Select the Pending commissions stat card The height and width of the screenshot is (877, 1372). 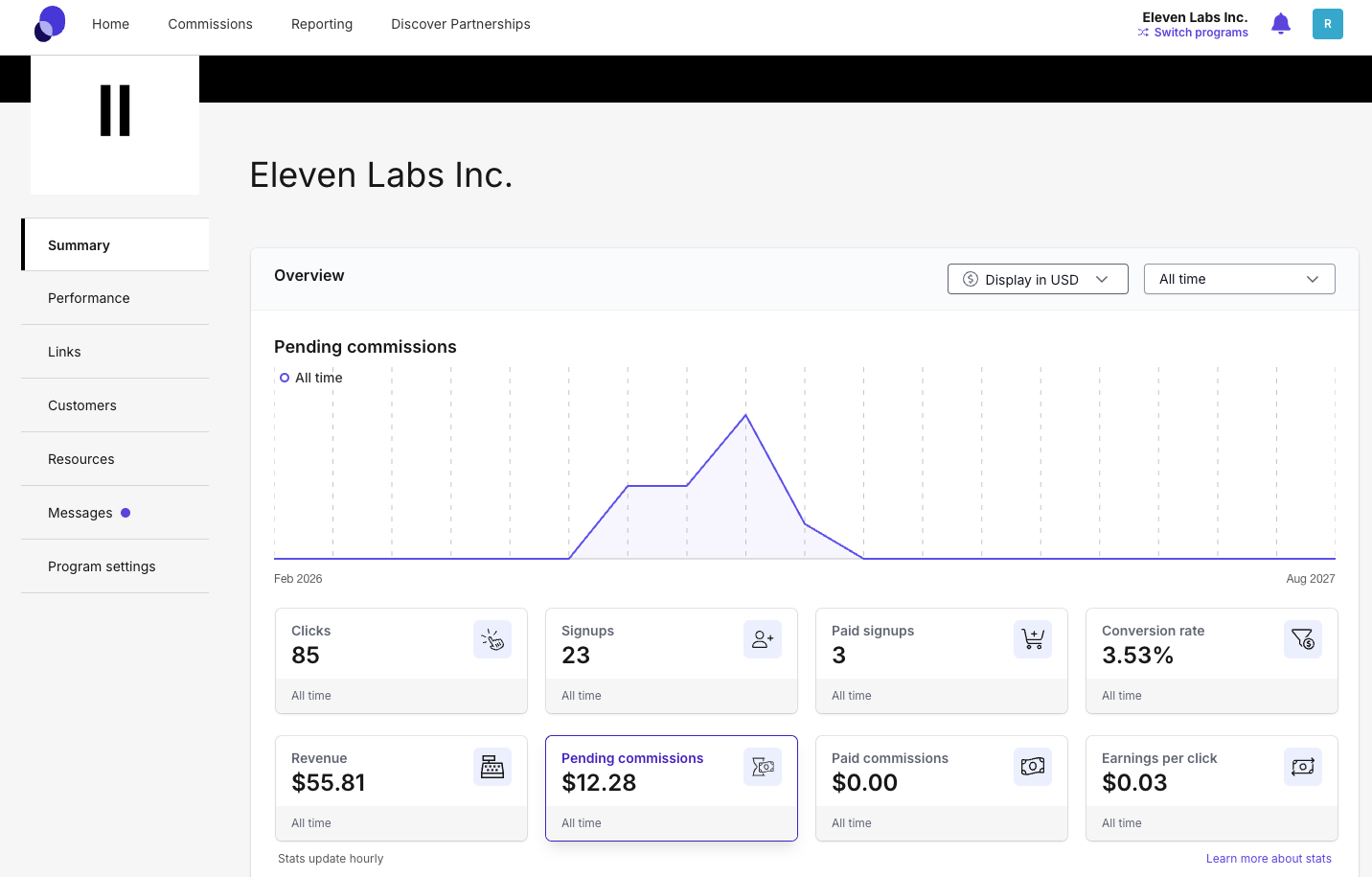click(672, 789)
